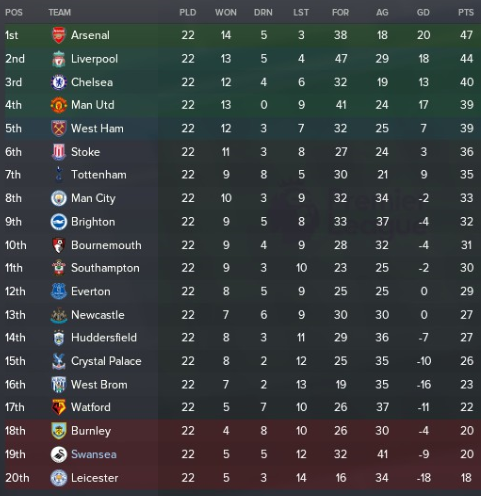
Task: Open the Man Utd badge icon
Action: (59, 105)
